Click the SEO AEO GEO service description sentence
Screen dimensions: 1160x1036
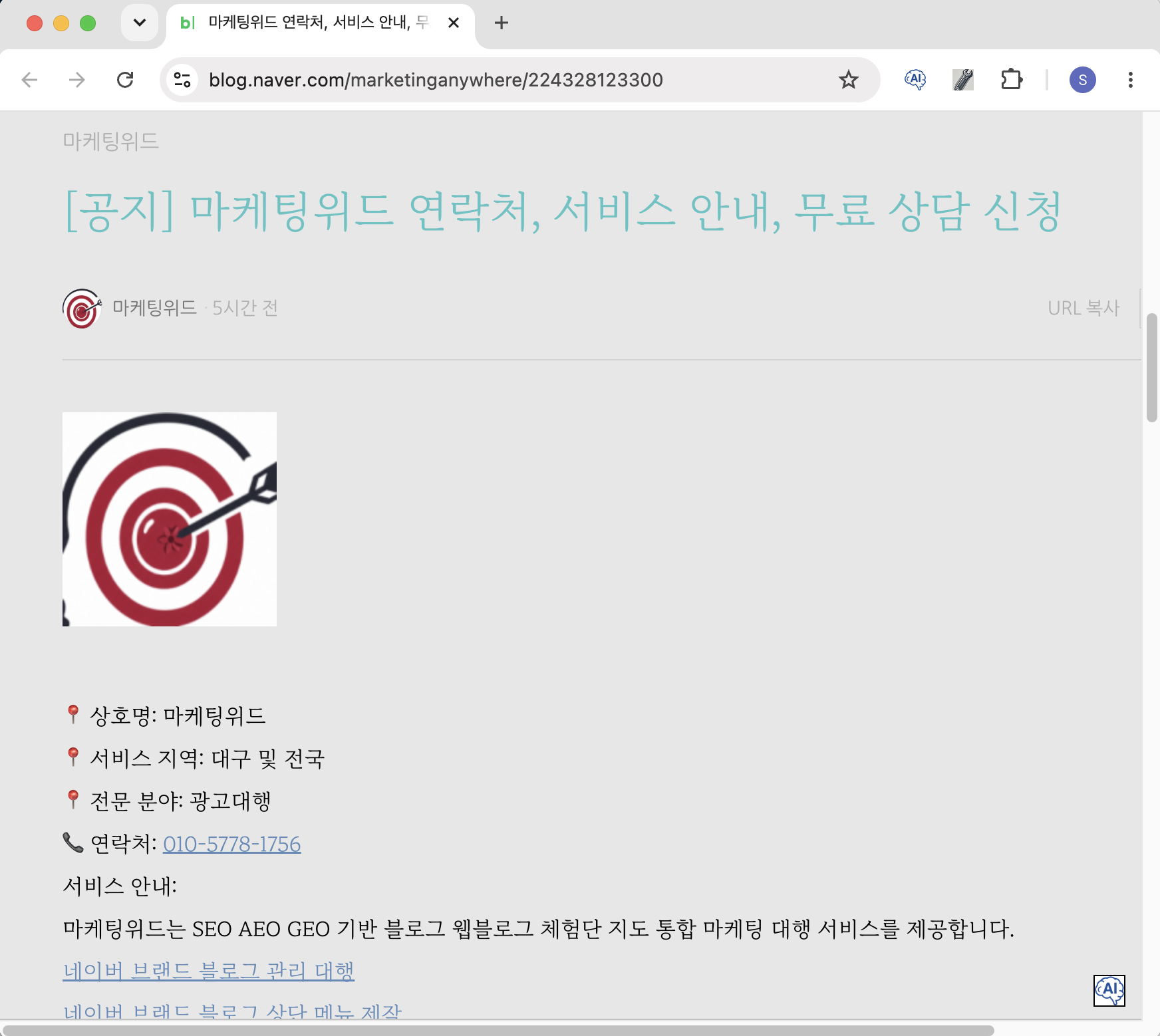(x=539, y=929)
